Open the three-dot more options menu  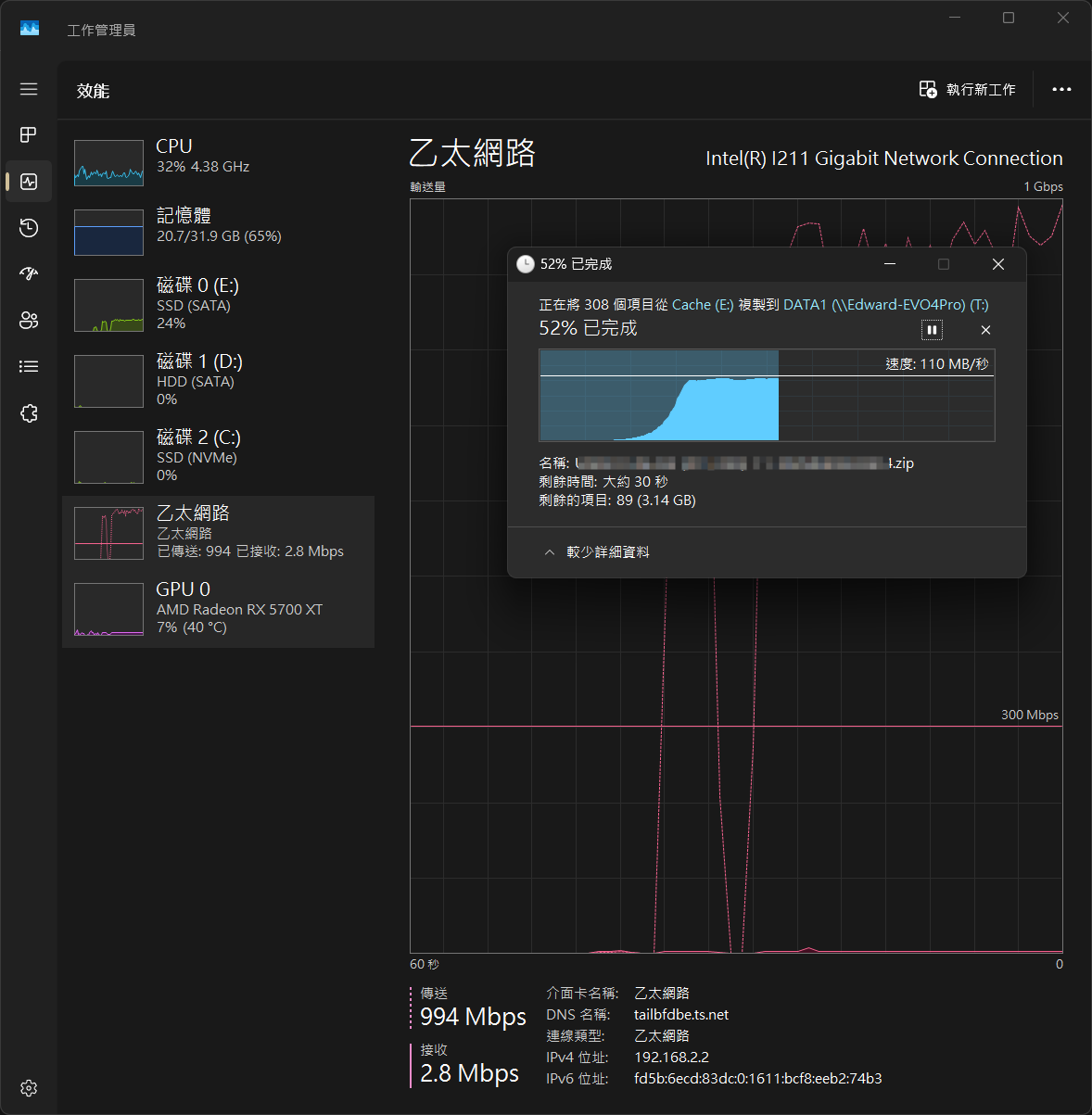(x=1061, y=90)
